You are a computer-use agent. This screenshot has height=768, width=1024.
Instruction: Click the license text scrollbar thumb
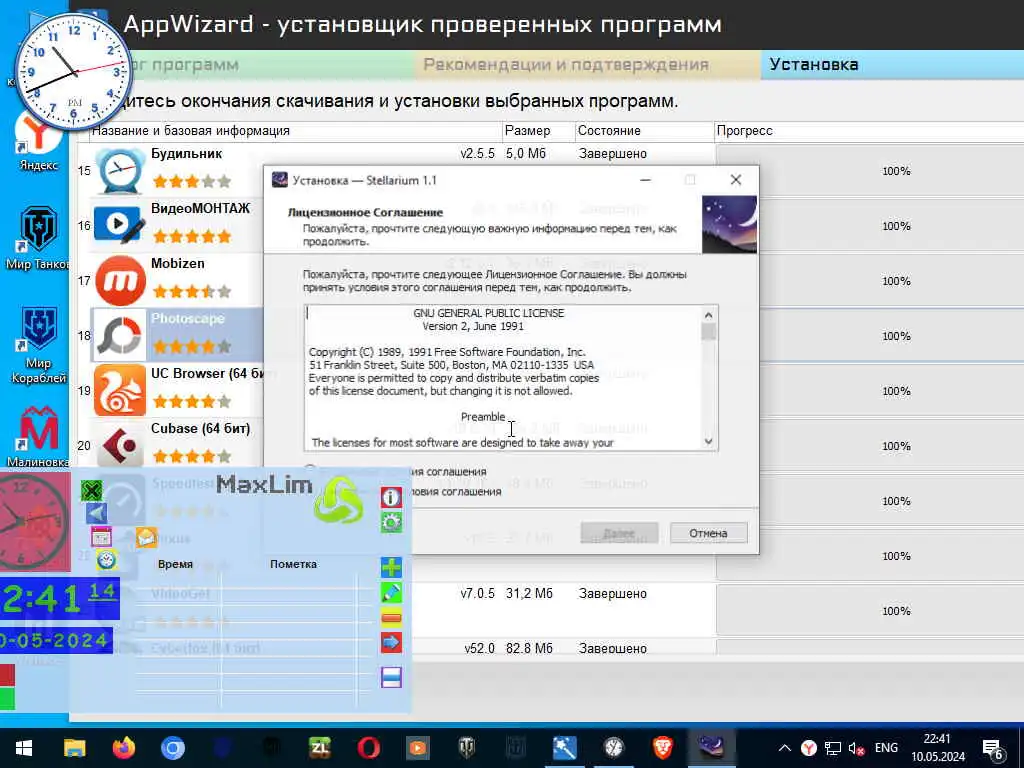coord(709,332)
